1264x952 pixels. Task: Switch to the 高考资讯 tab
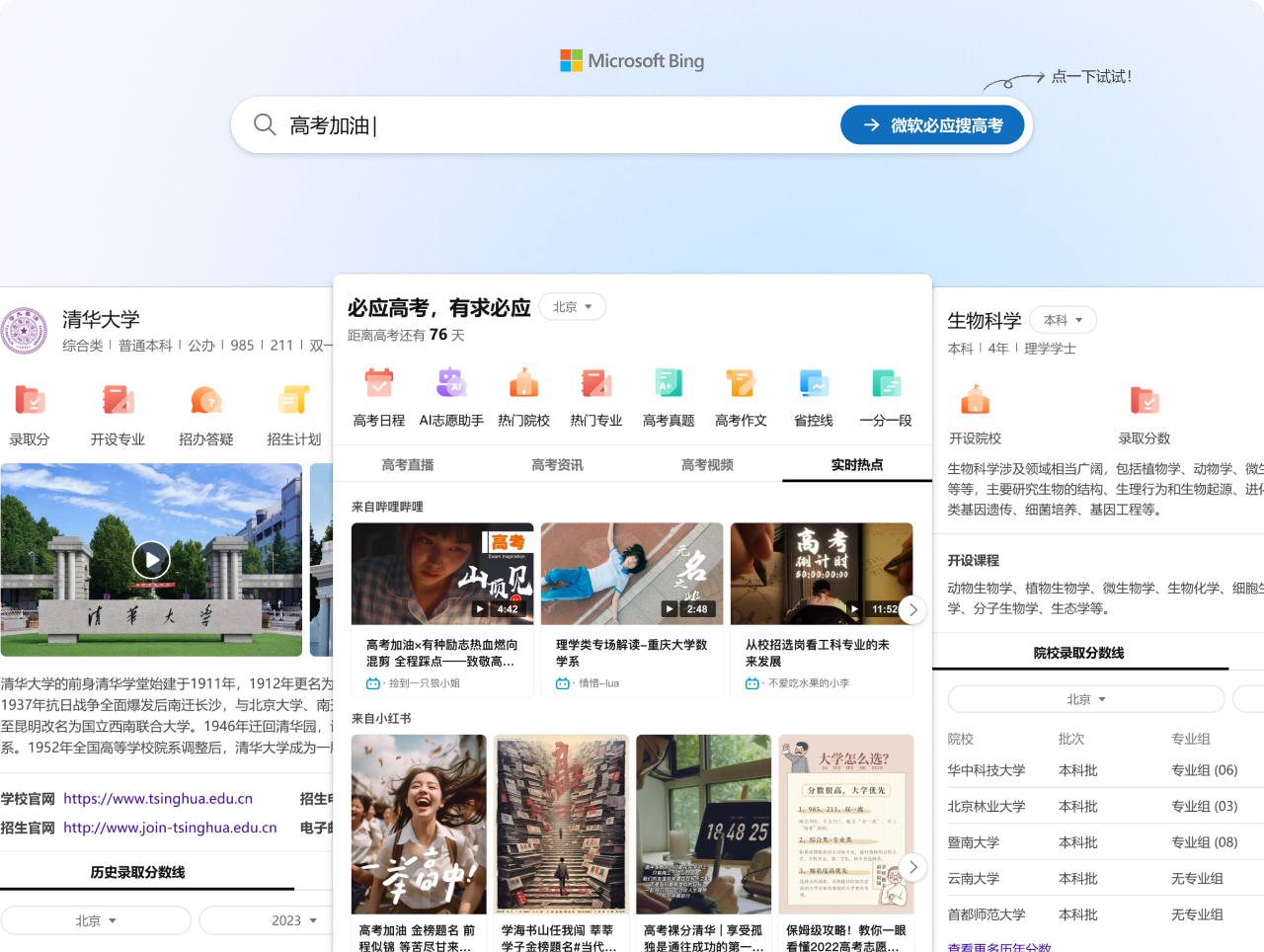point(558,465)
